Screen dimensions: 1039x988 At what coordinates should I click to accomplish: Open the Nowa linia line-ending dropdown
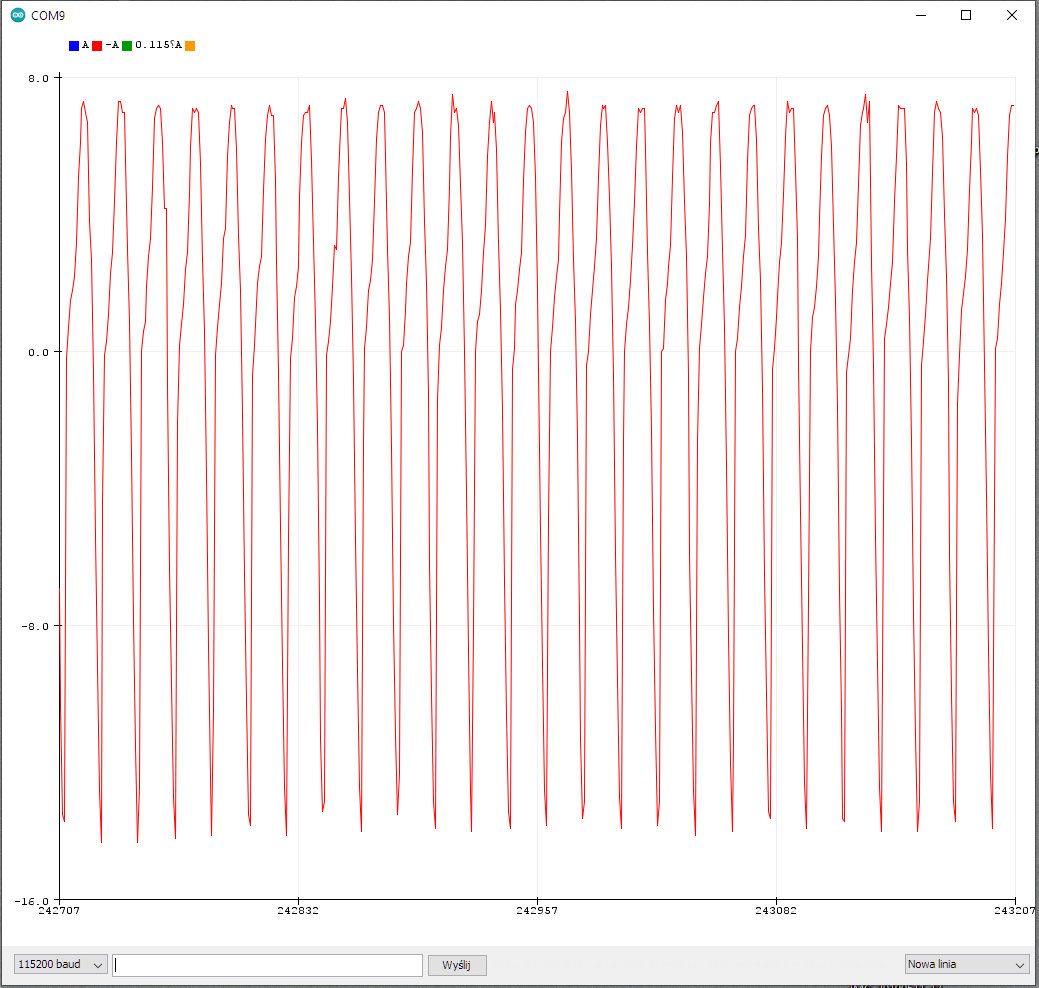967,964
